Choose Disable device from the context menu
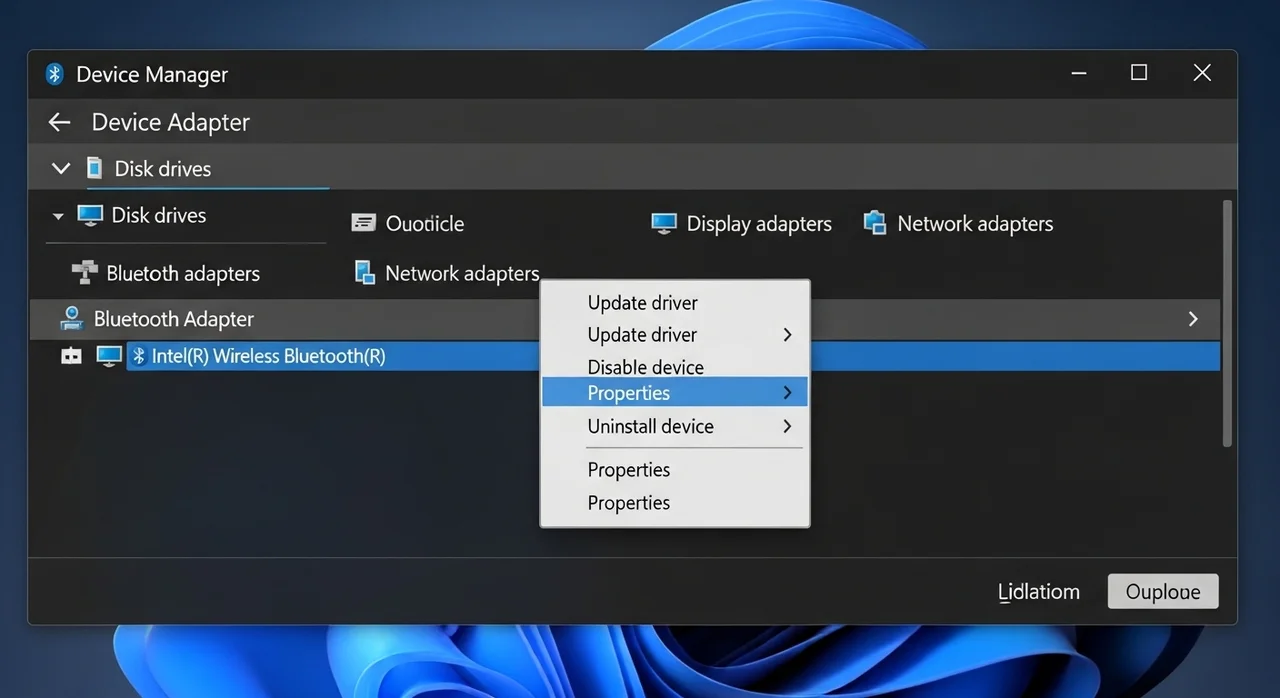This screenshot has width=1280, height=698. click(x=645, y=367)
